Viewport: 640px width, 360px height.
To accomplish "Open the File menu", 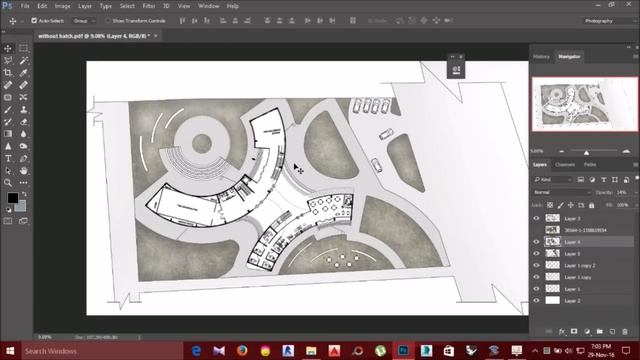I will pyautogui.click(x=25, y=6).
